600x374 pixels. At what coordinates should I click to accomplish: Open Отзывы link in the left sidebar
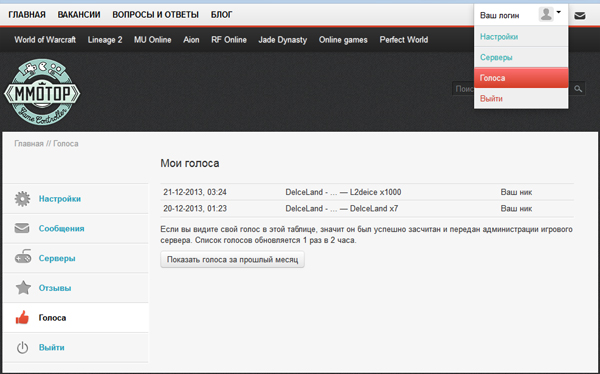pos(55,288)
